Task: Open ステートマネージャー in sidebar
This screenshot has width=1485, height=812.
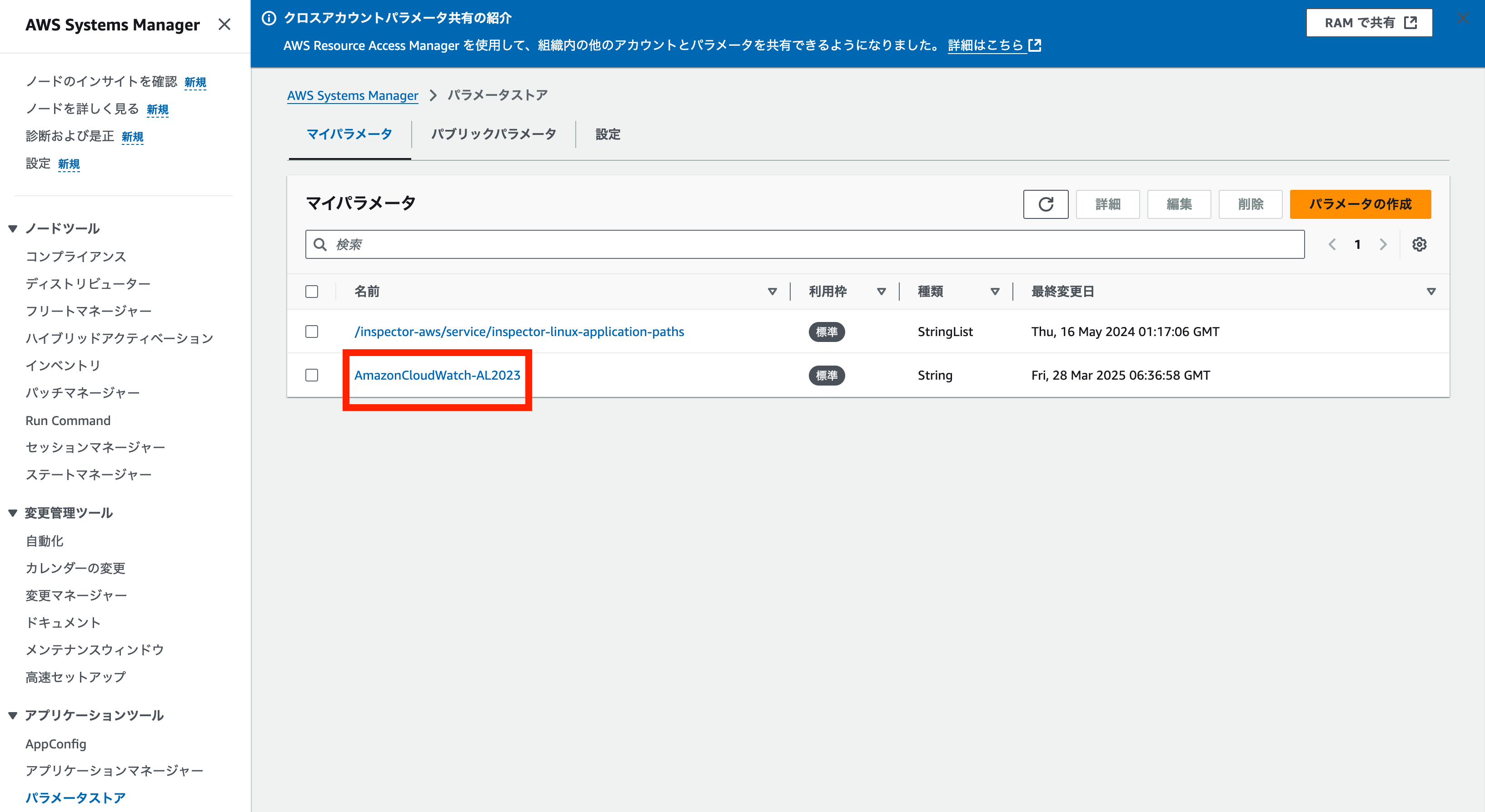Action: (x=89, y=475)
